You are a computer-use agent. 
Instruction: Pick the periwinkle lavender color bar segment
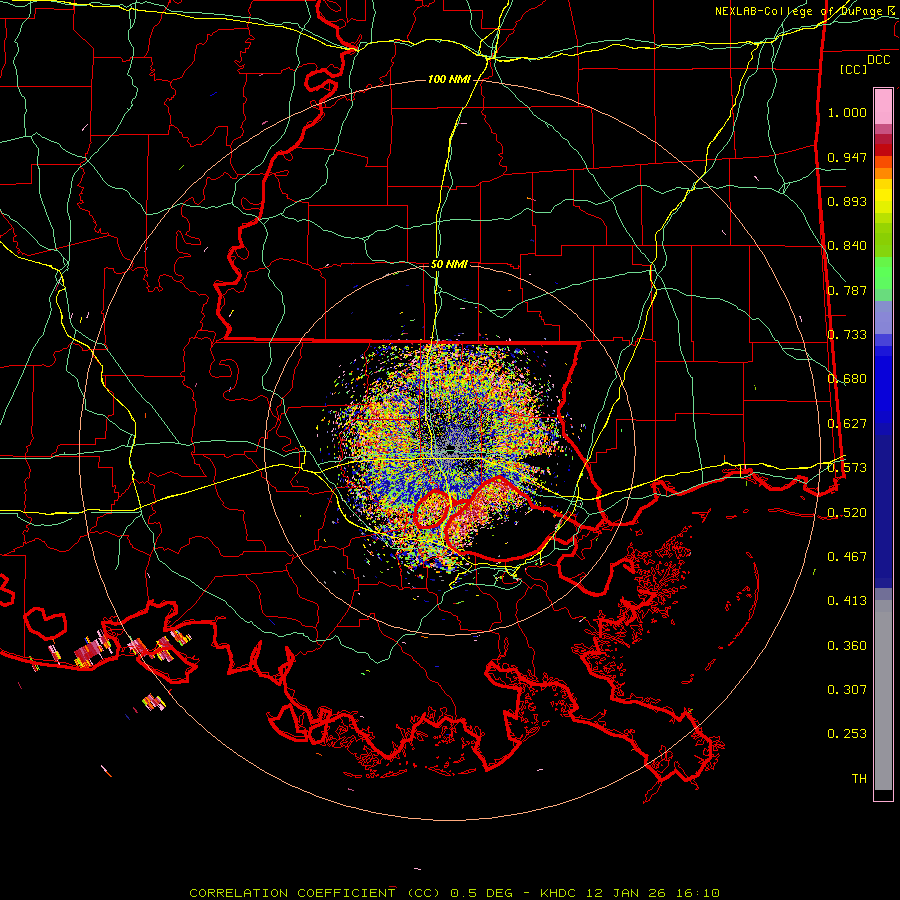[x=883, y=318]
